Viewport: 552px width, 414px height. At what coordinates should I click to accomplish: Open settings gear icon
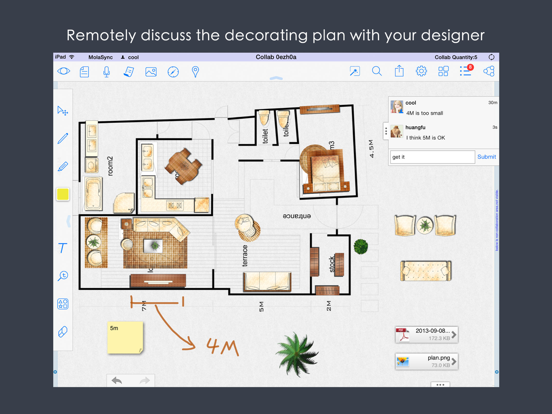tap(421, 71)
